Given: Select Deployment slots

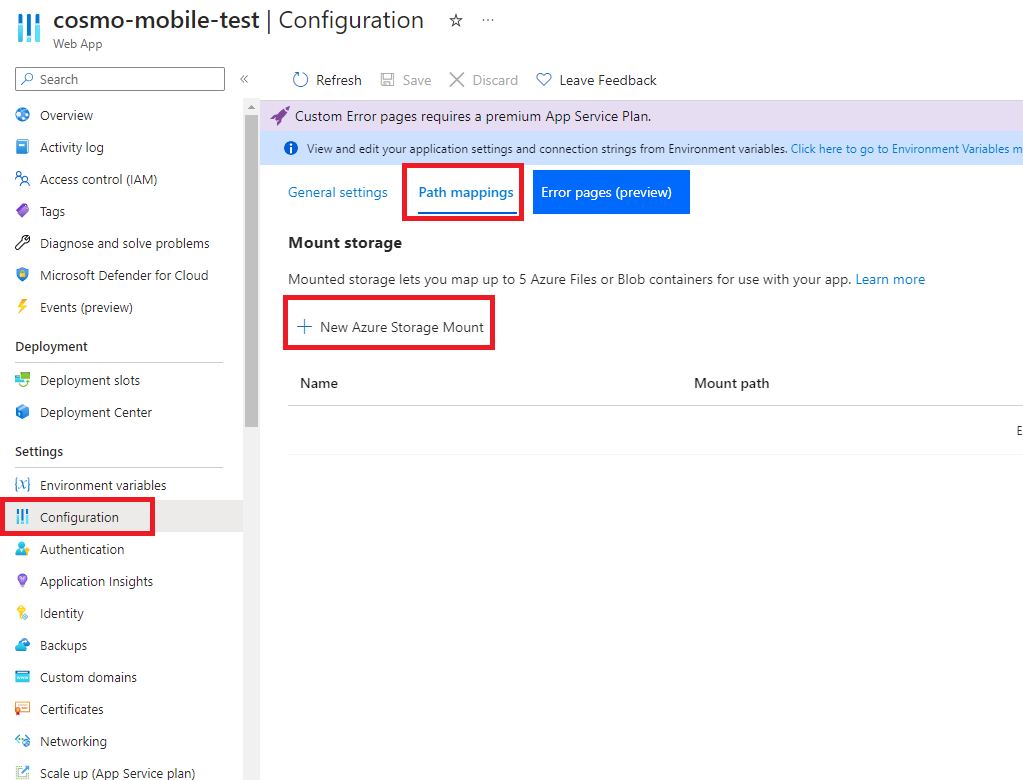Looking at the screenshot, I should pyautogui.click(x=88, y=380).
